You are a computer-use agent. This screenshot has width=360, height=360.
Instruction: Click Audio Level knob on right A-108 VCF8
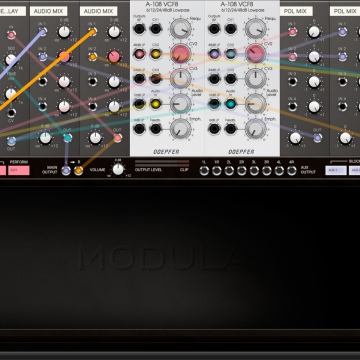(x=256, y=104)
